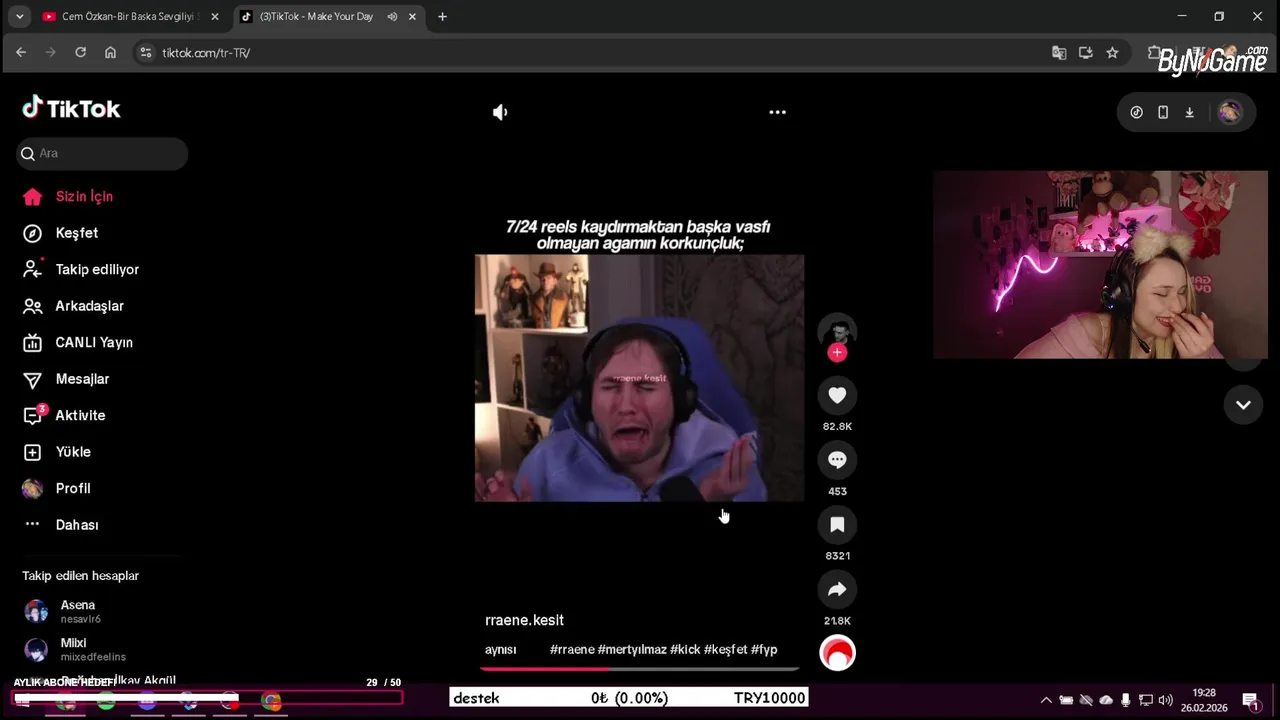Open Profil page from sidebar
The height and width of the screenshot is (720, 1280).
point(57,489)
